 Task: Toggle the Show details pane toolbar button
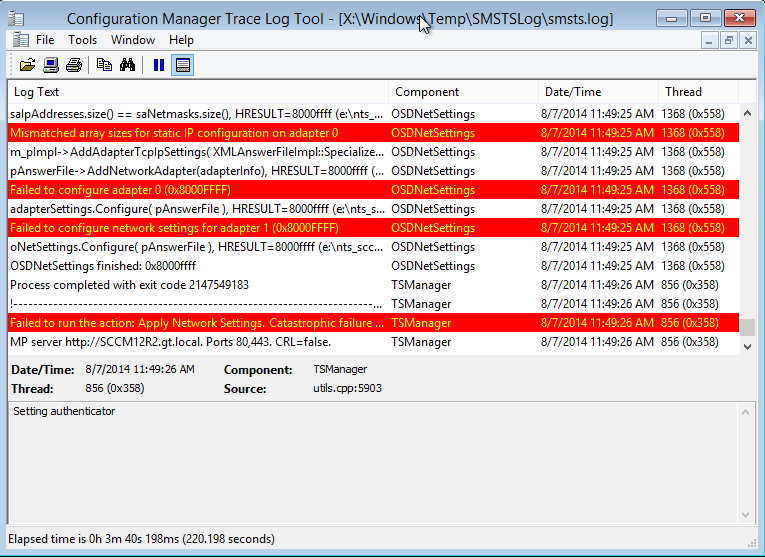point(182,65)
